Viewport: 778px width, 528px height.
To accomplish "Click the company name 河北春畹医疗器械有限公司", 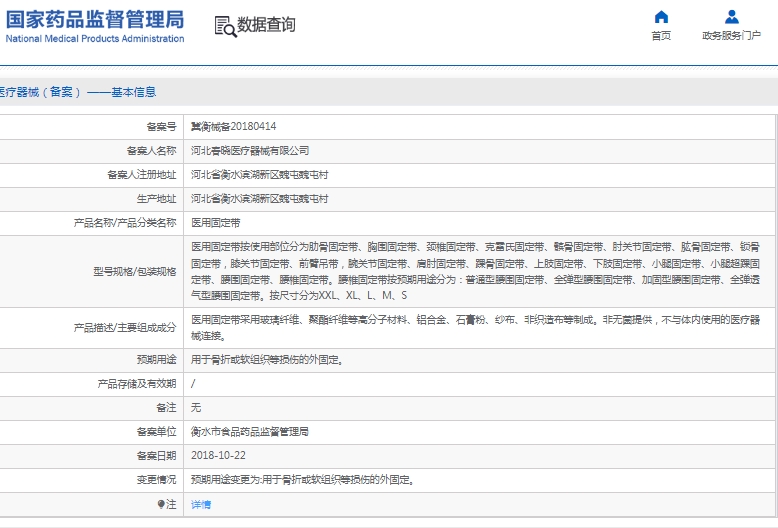I will [x=250, y=151].
